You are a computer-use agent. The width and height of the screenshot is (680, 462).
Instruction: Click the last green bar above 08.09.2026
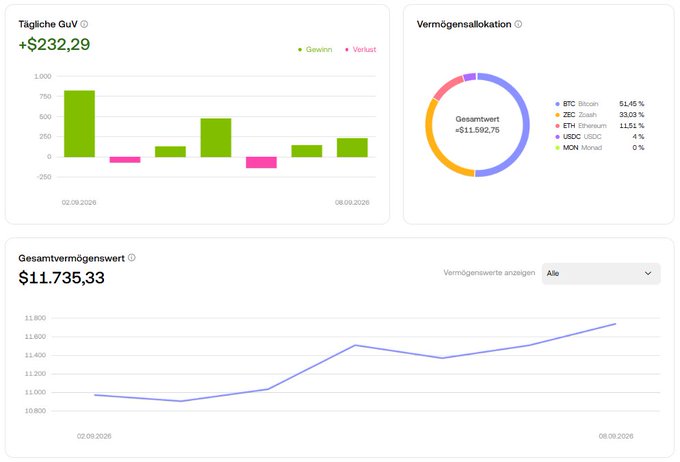[x=352, y=147]
